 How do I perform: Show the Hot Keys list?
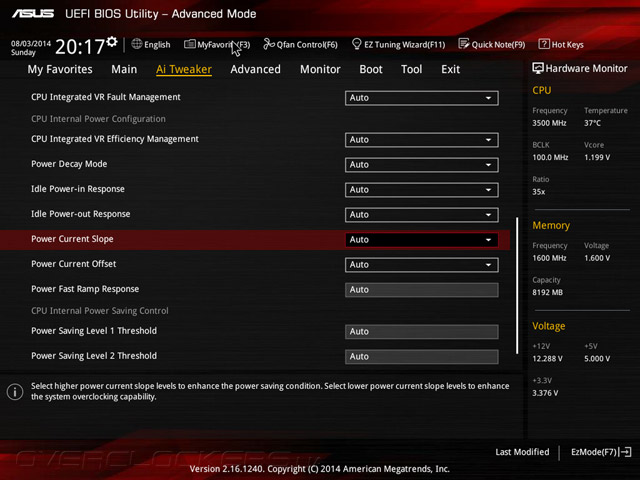(561, 44)
